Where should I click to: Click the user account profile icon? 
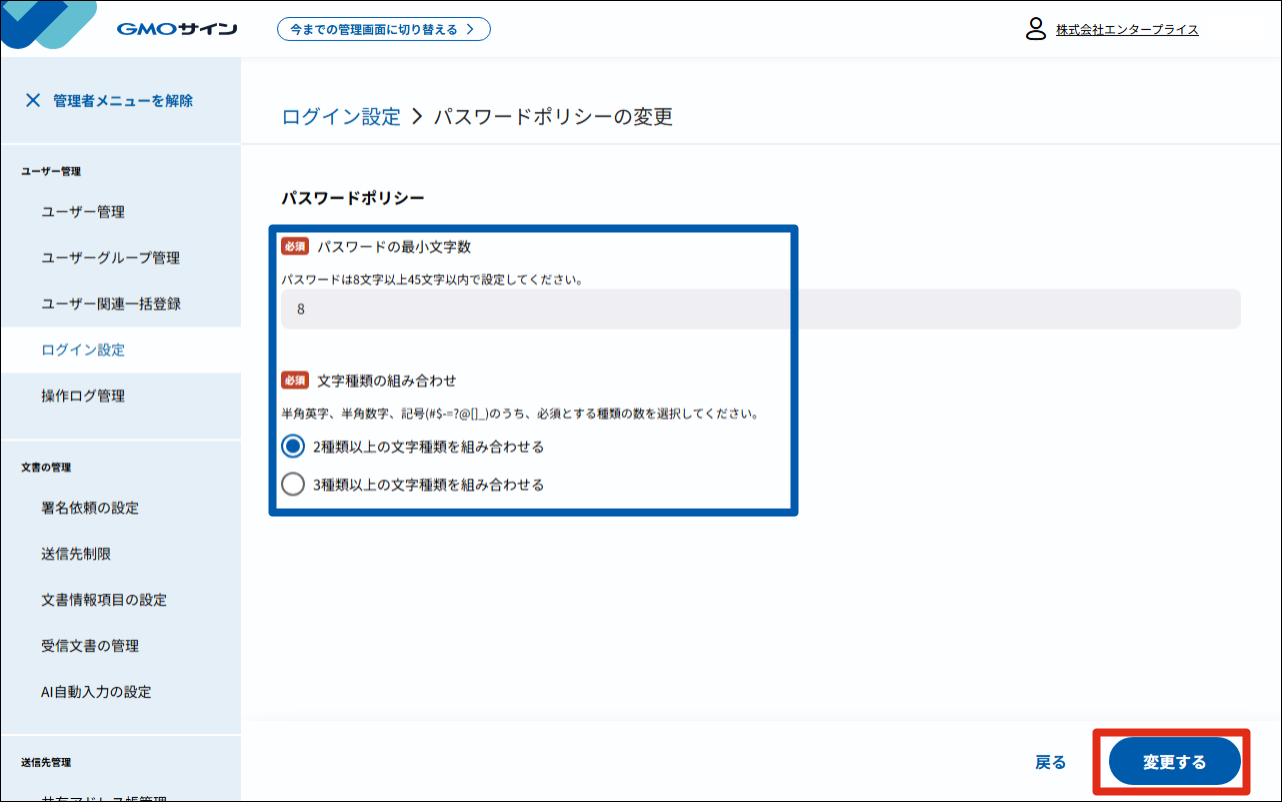tap(1036, 29)
